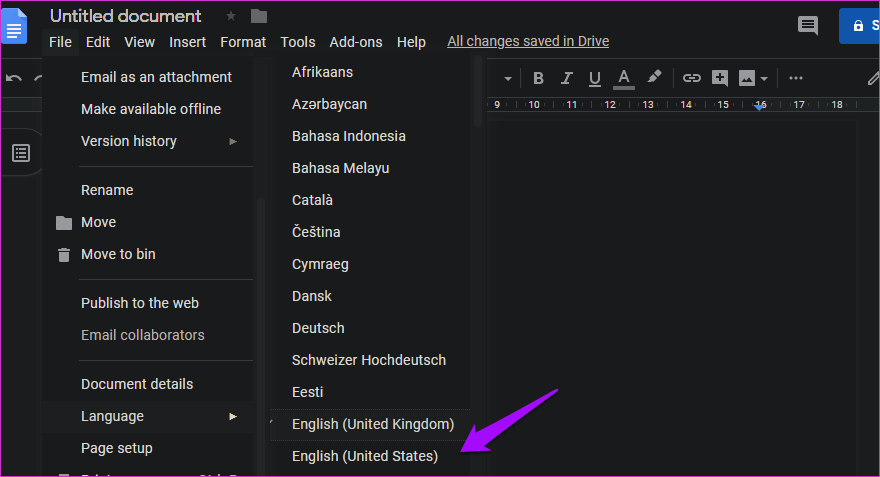Open the Help menu

click(411, 42)
